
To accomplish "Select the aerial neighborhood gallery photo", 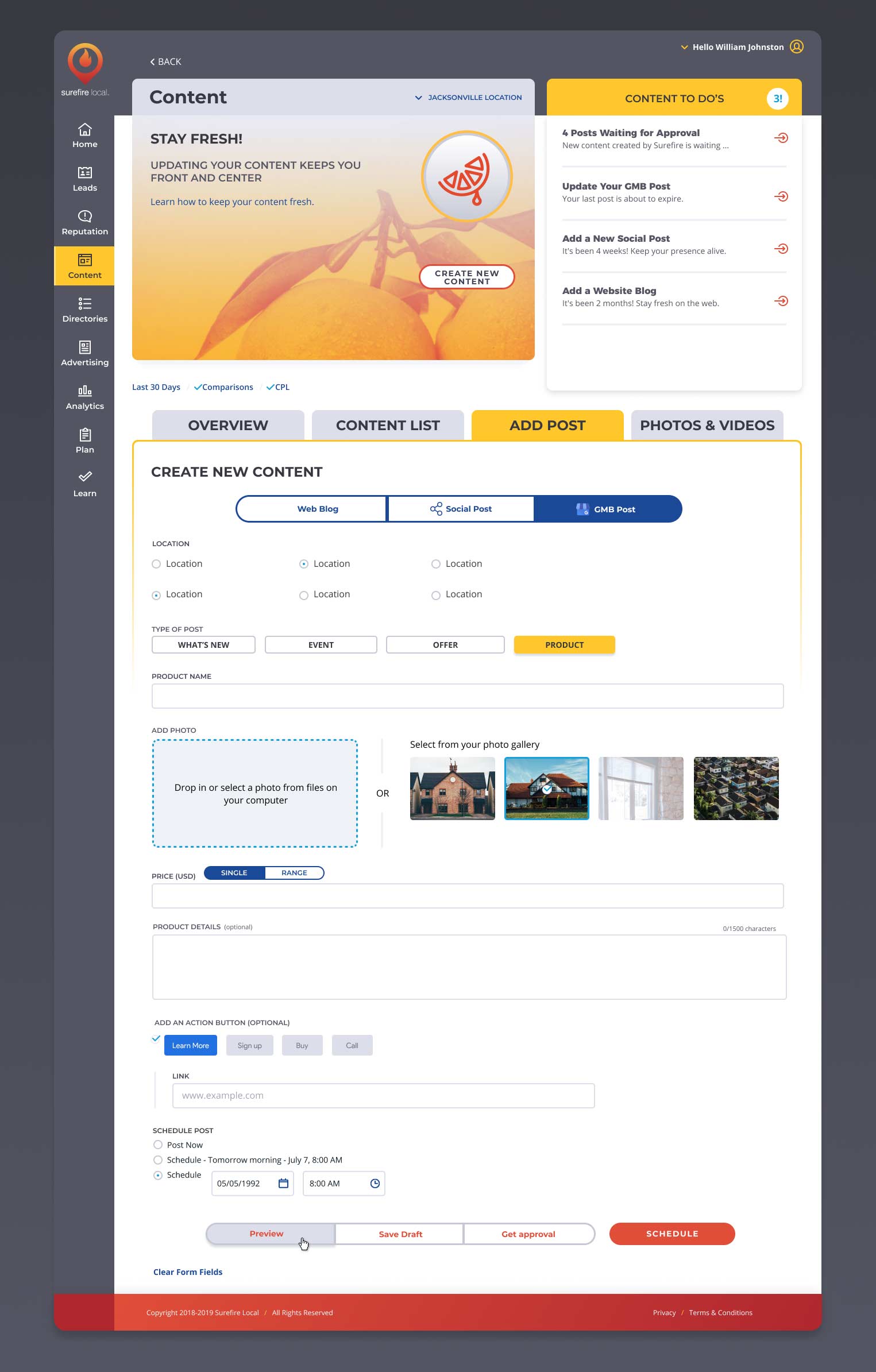I will point(736,788).
